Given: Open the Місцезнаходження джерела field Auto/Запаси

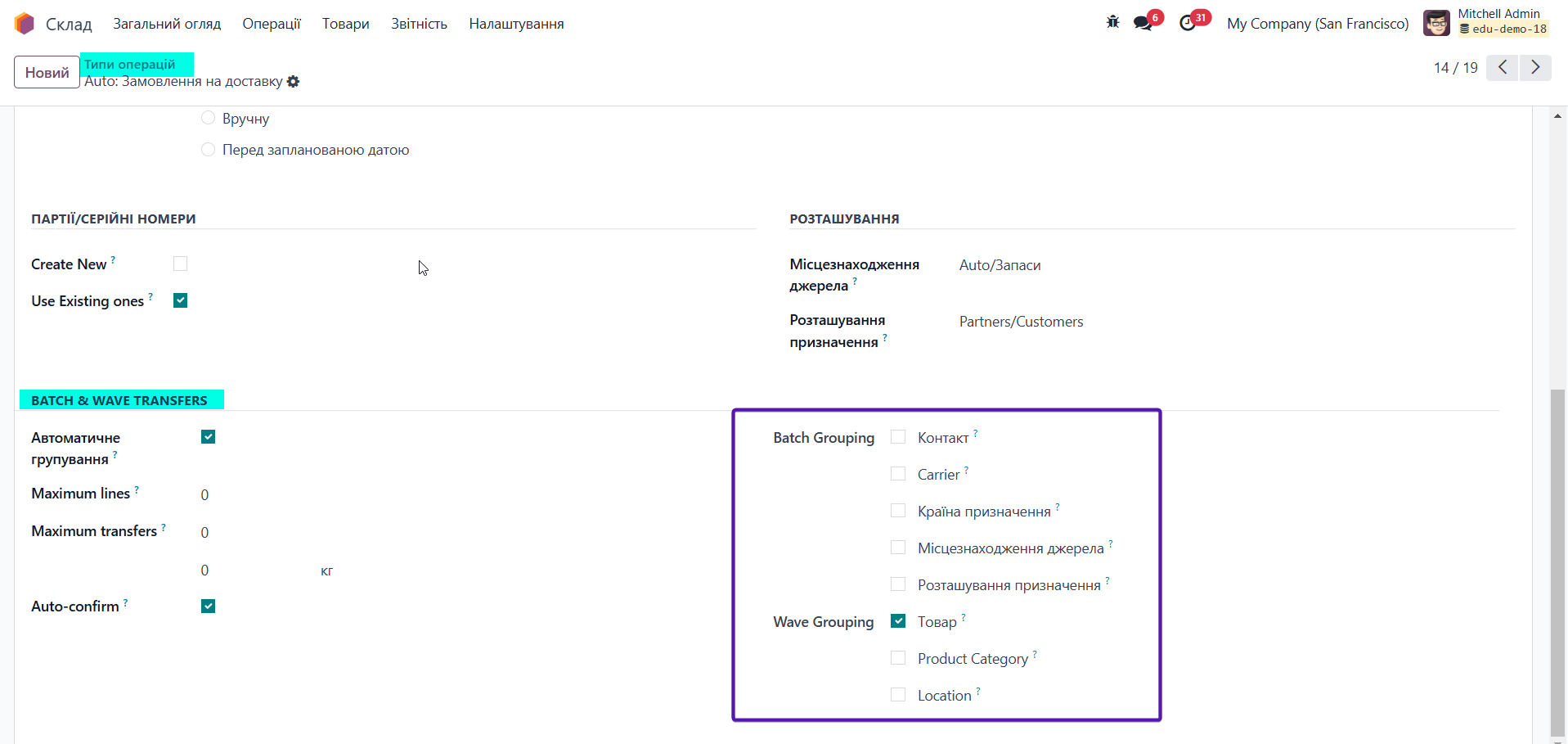Looking at the screenshot, I should (1000, 265).
